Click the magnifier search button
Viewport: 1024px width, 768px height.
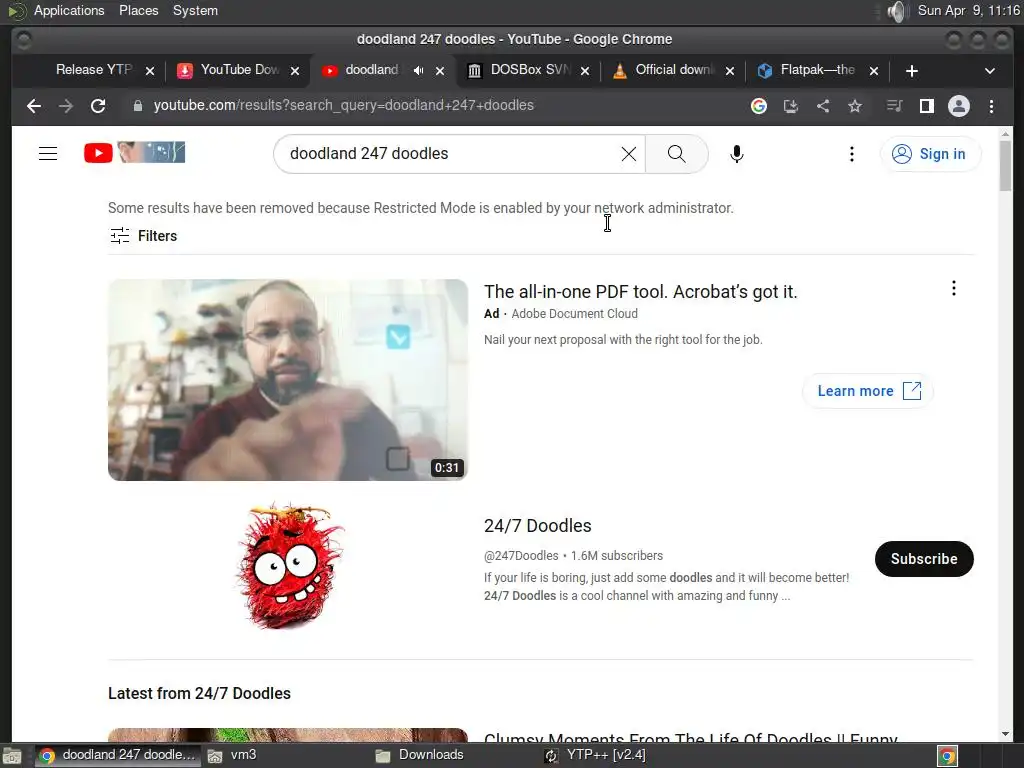click(x=677, y=154)
